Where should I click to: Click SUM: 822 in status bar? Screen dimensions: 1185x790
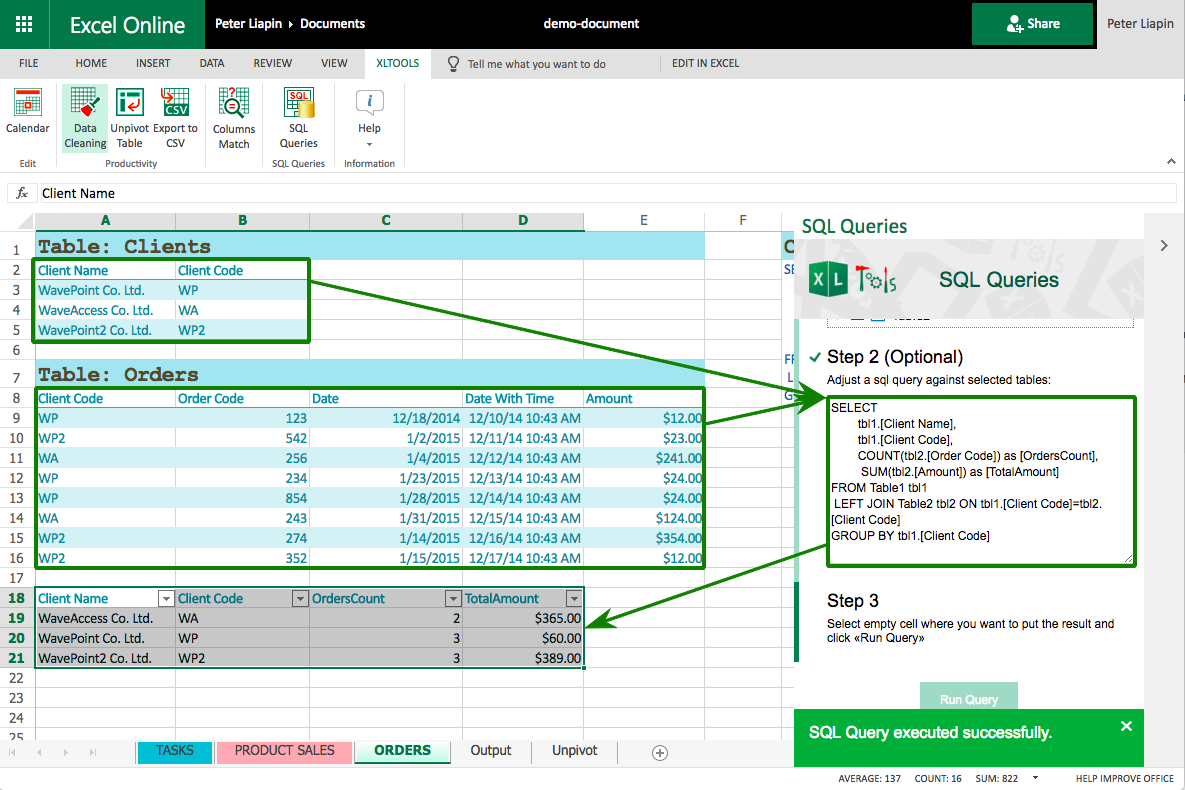997,778
